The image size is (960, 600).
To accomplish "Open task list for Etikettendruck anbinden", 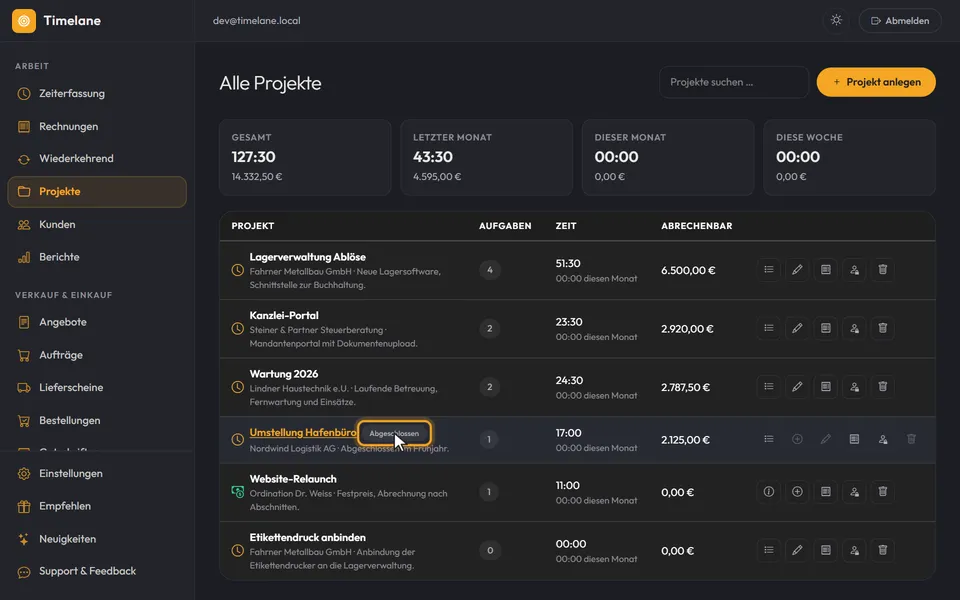I will pos(768,550).
